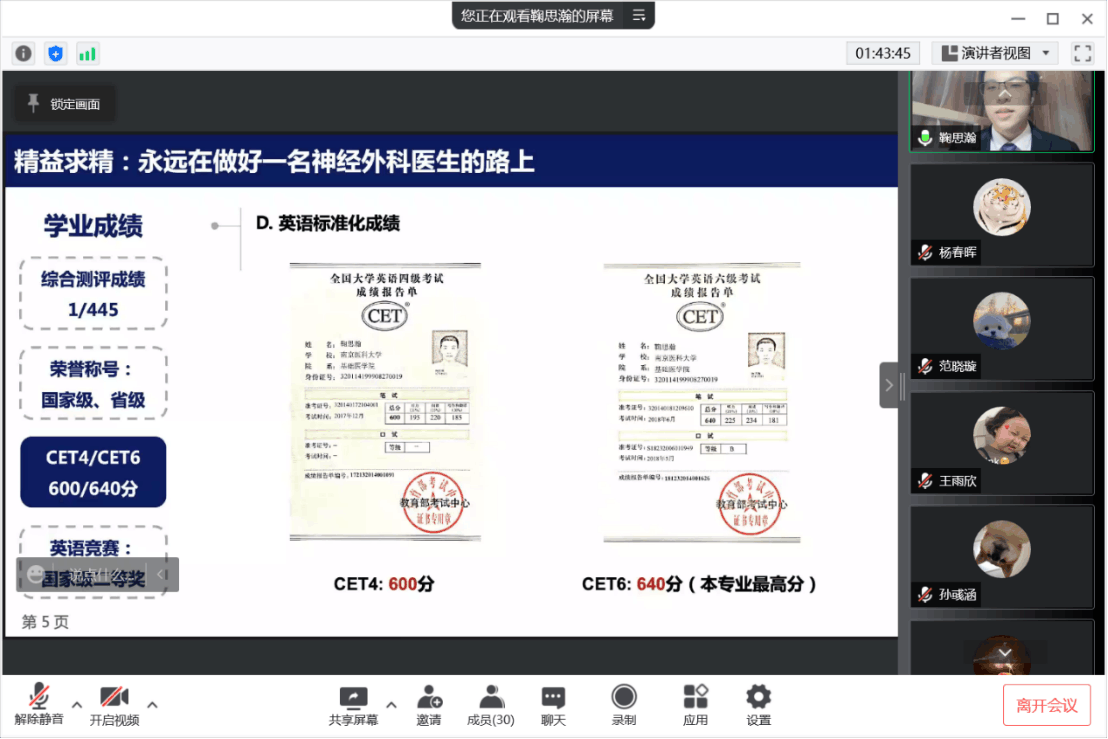
Task: Open meeting info icon in top-left
Action: point(23,53)
